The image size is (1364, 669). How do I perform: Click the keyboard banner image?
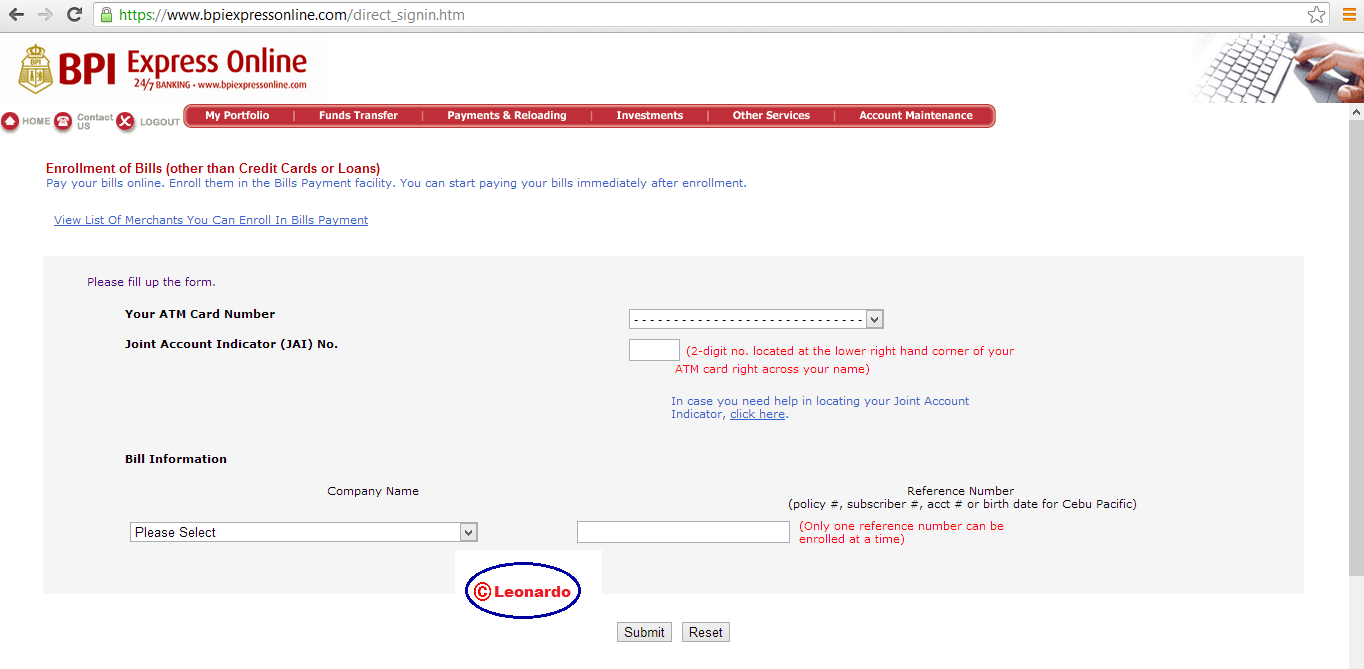coord(1275,67)
